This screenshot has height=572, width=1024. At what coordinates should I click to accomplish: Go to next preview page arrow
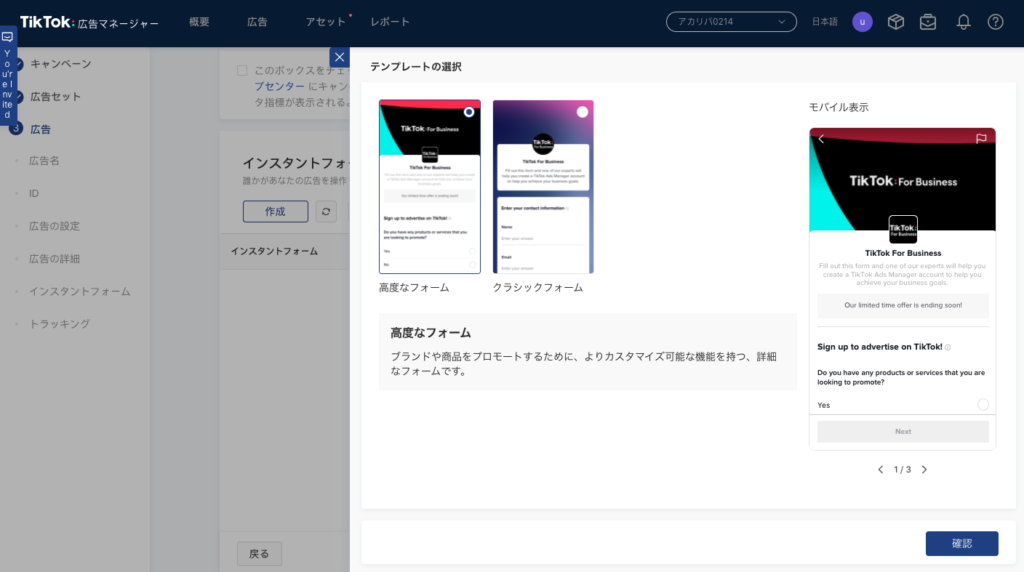924,469
